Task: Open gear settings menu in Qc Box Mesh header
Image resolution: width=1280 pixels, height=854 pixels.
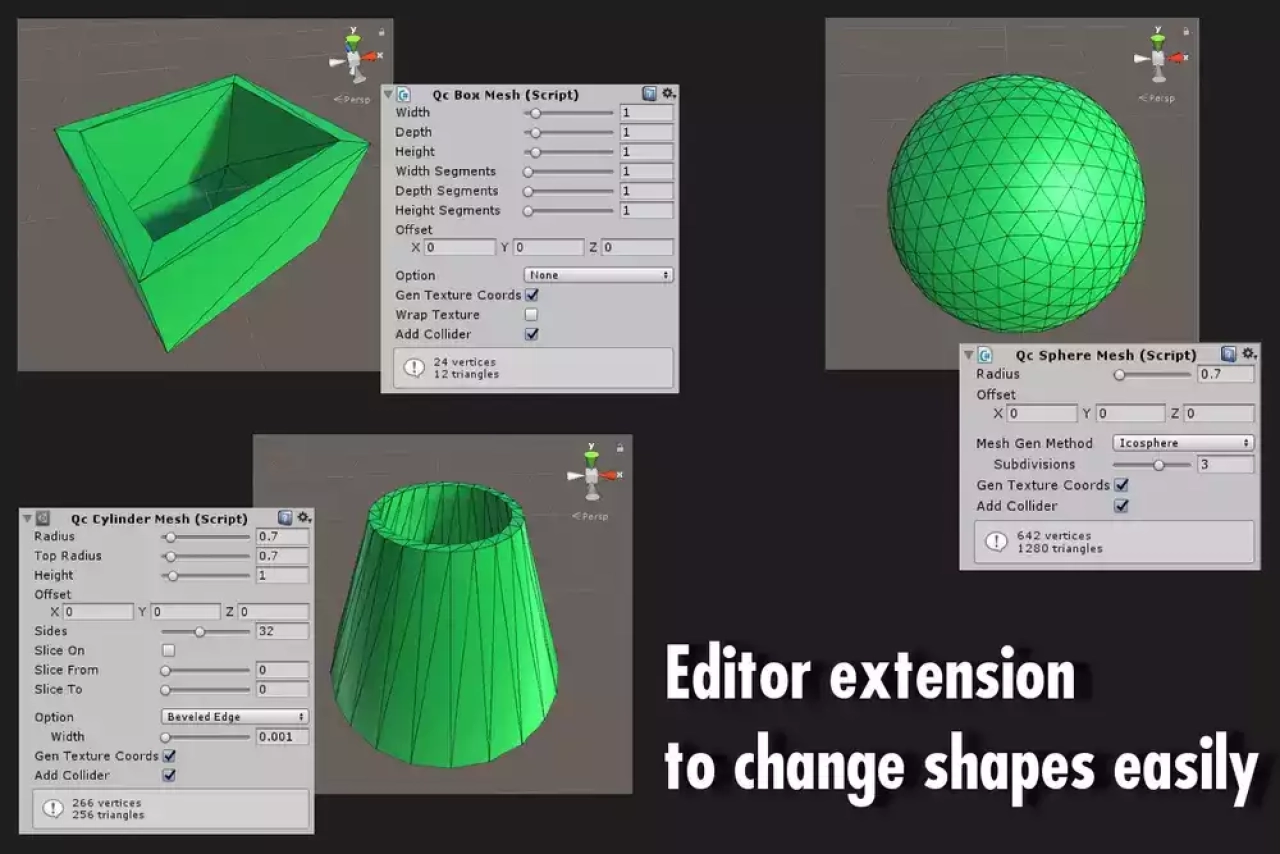Action: 669,94
